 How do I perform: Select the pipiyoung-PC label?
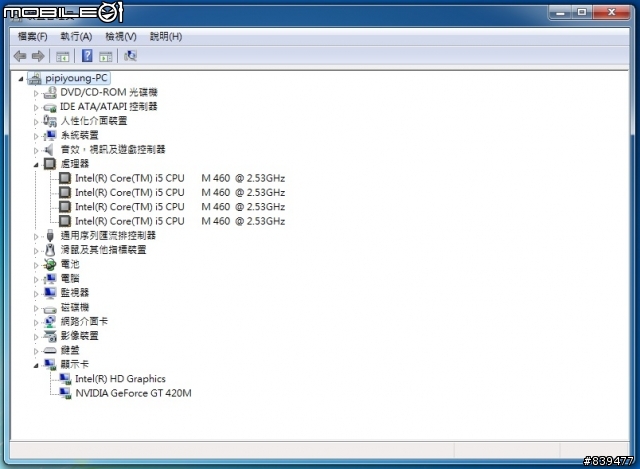(x=76, y=78)
